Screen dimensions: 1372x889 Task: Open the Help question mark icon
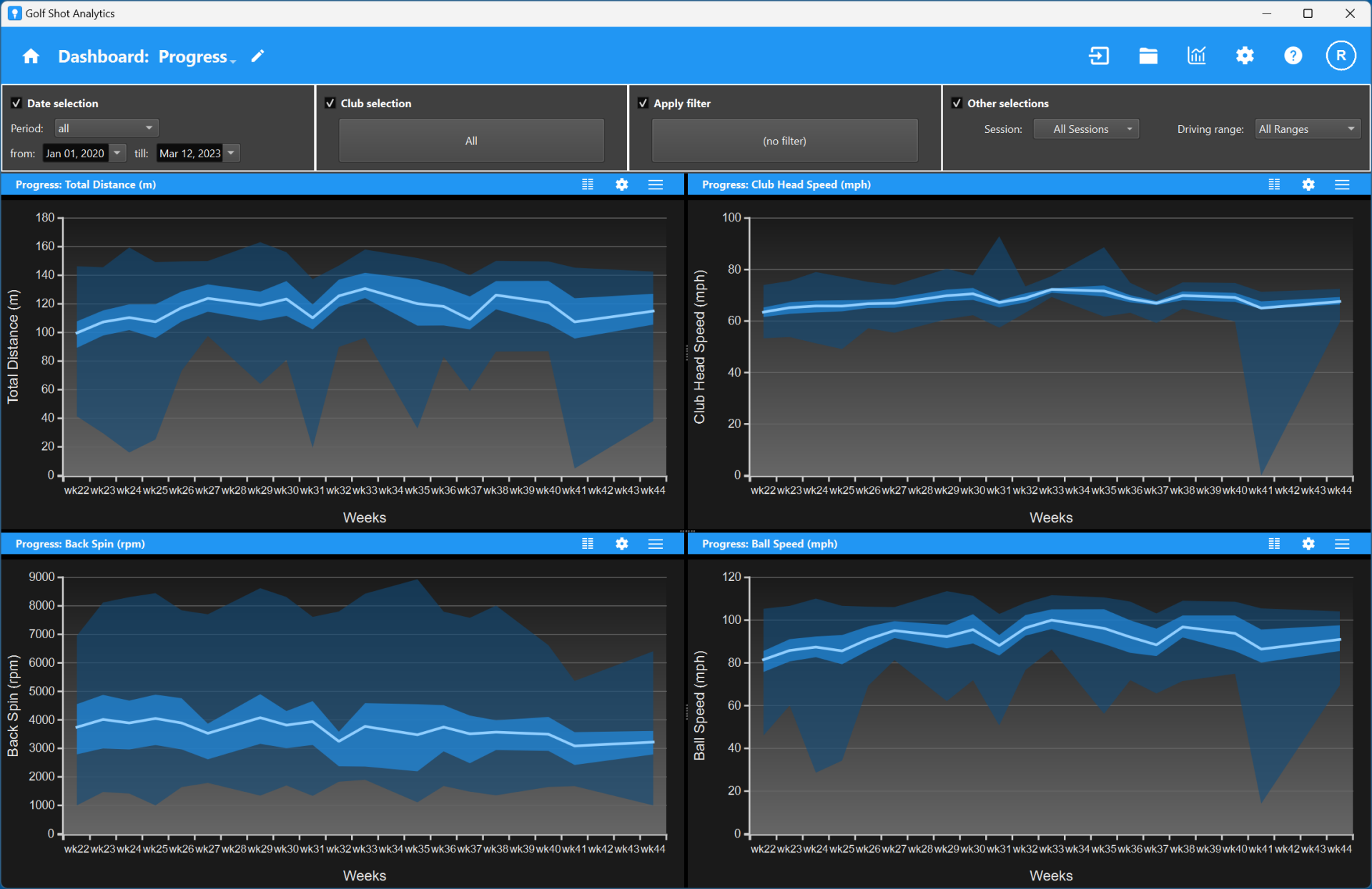point(1293,56)
